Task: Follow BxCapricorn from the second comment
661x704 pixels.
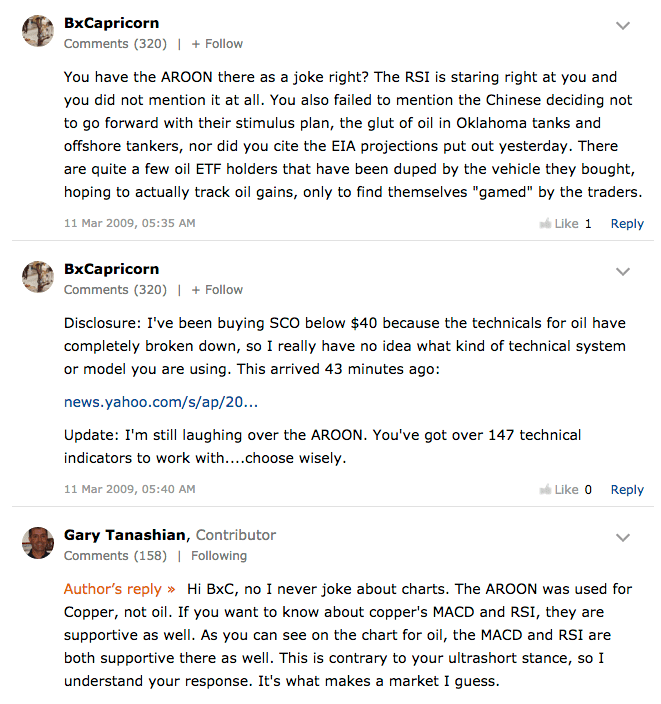Action: pyautogui.click(x=217, y=290)
